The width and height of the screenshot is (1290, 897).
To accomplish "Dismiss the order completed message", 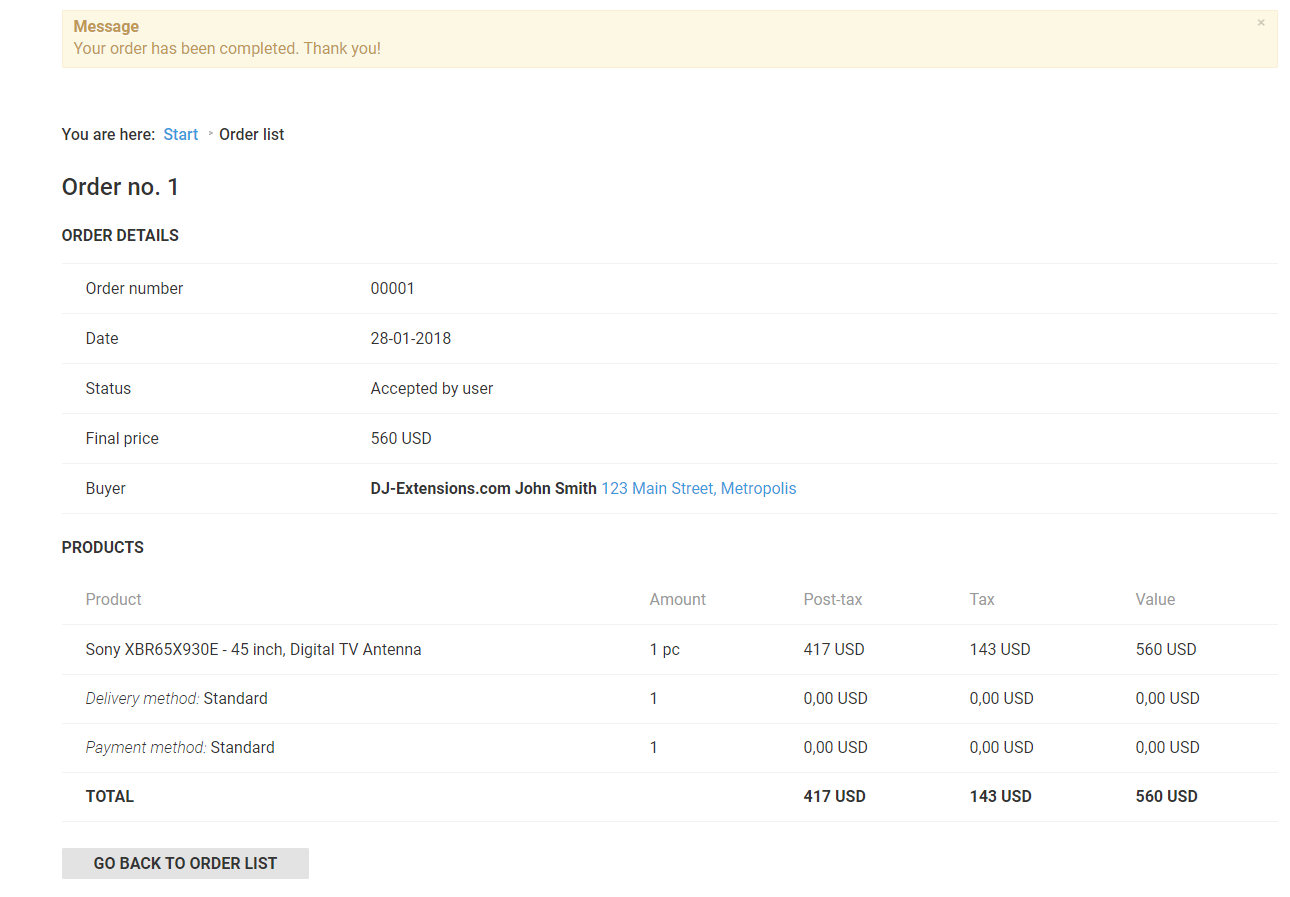I will point(1261,23).
